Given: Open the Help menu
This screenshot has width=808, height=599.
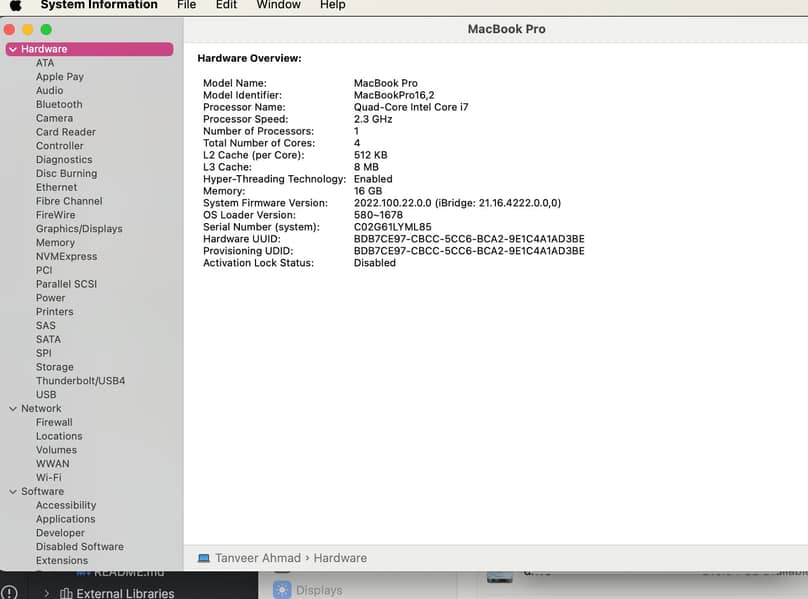Looking at the screenshot, I should pos(332,5).
